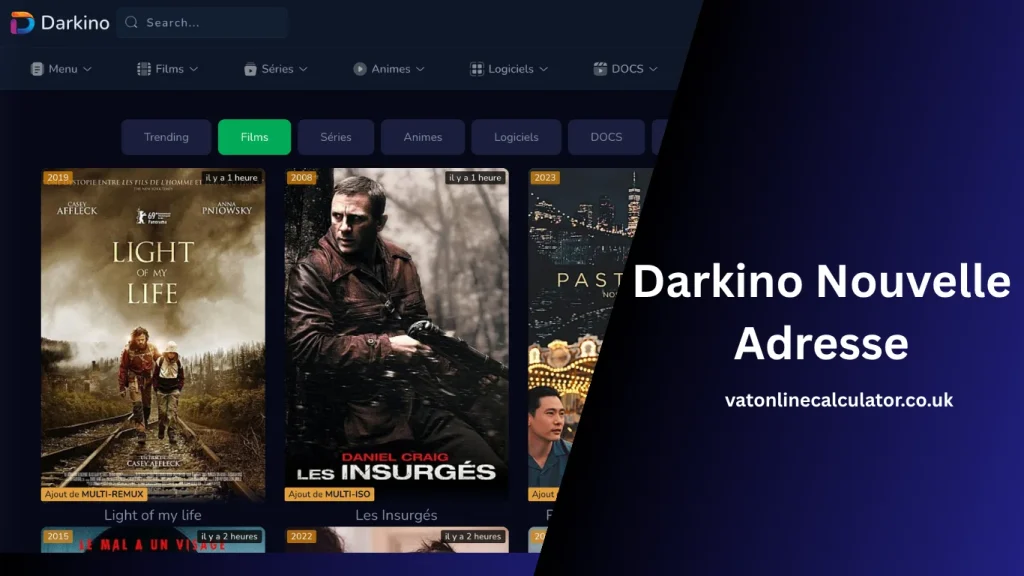Open the 2015 'Le Mal a un Visage' poster
The height and width of the screenshot is (576, 1024).
pos(153,540)
